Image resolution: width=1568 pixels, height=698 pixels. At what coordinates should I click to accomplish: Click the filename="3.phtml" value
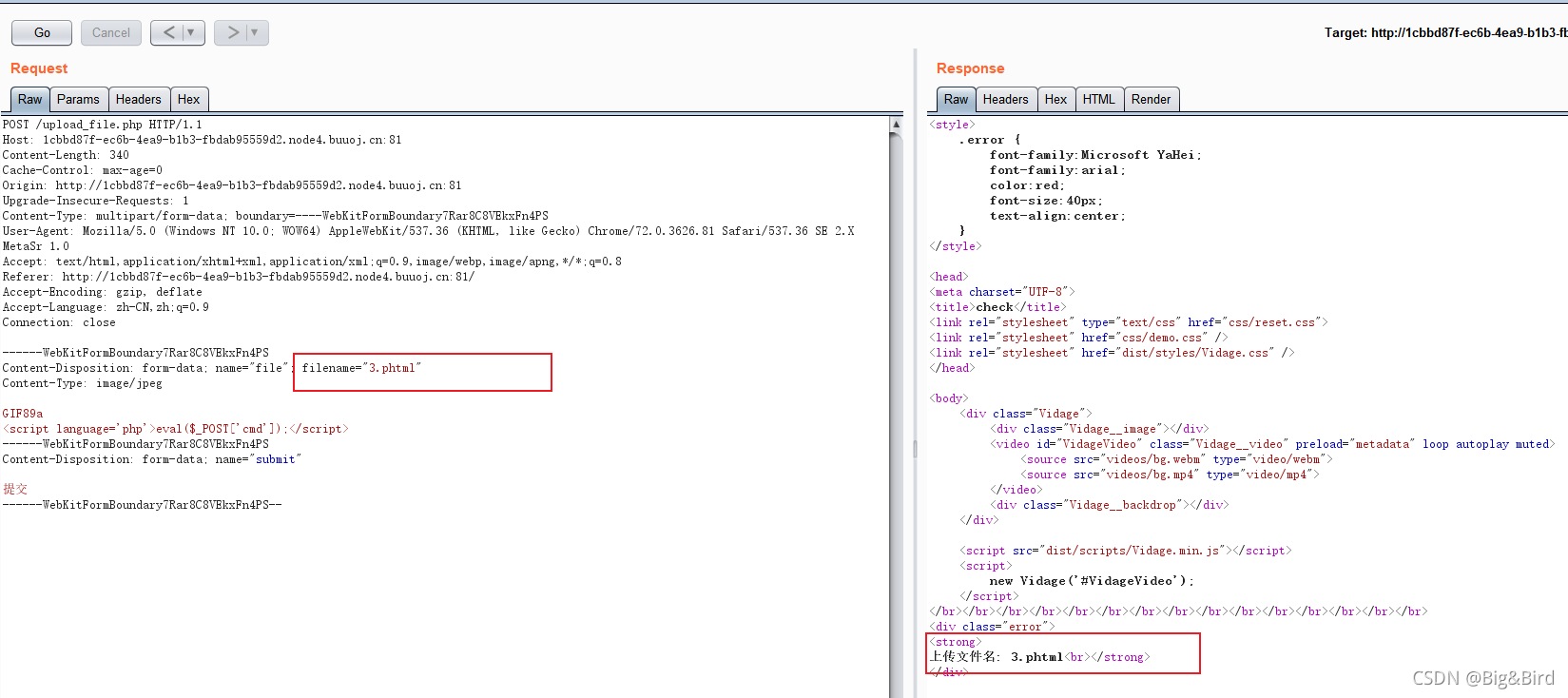(361, 368)
